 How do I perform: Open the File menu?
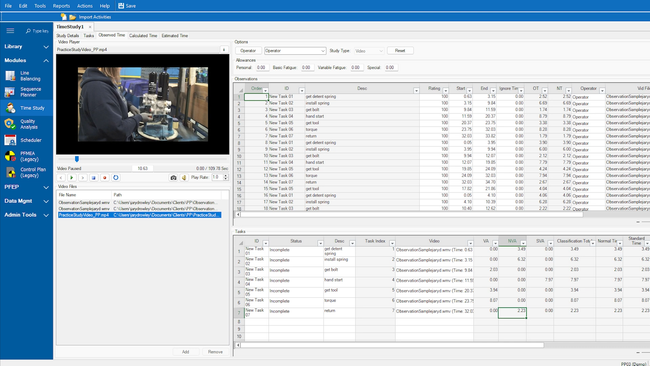tap(8, 6)
